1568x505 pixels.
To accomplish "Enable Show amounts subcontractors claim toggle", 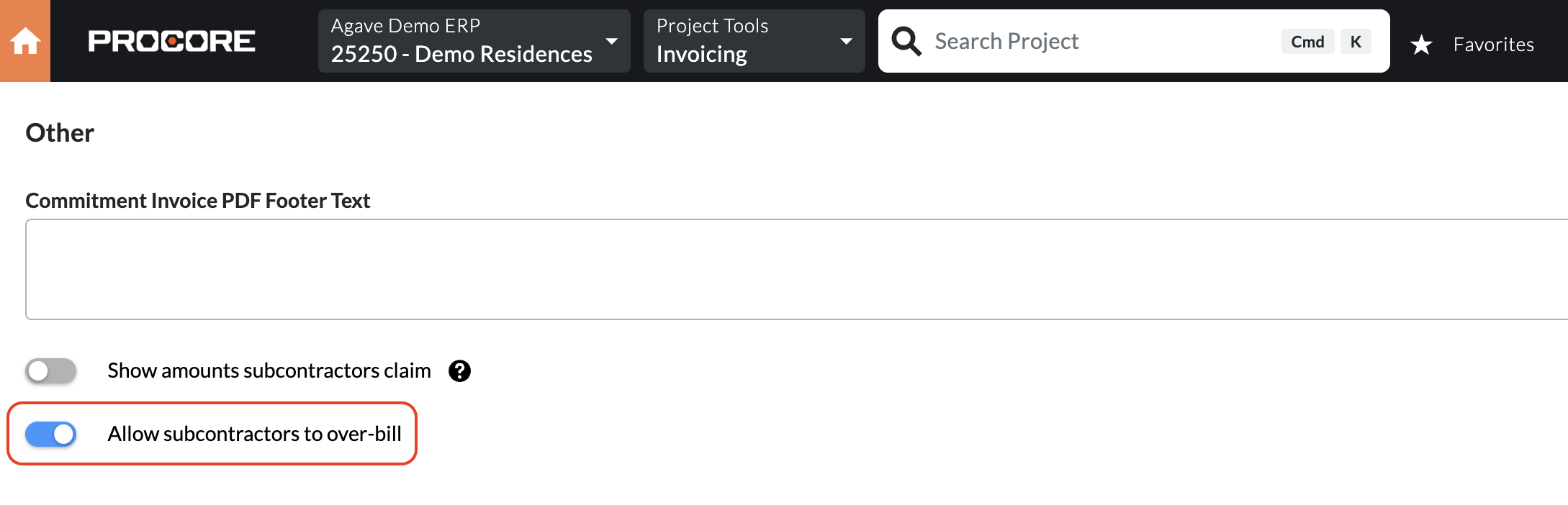I will coord(51,371).
